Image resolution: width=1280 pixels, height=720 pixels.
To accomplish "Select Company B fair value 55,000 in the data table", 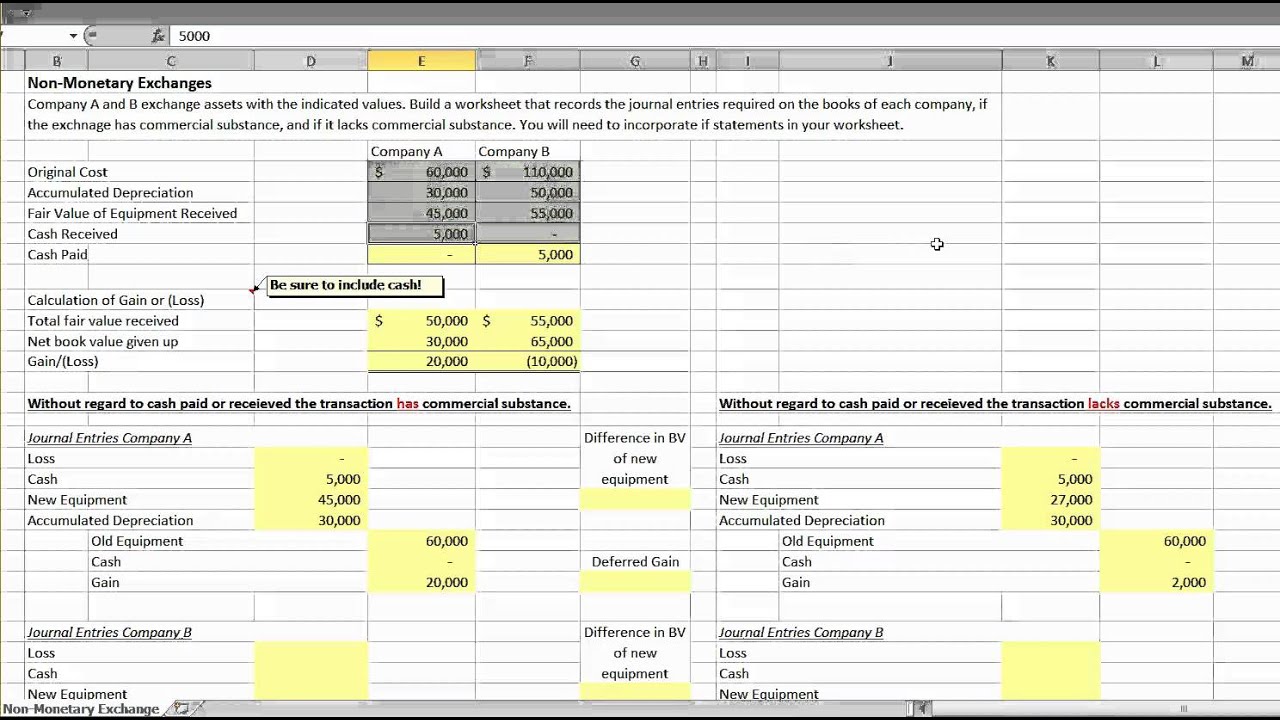I will coord(528,213).
